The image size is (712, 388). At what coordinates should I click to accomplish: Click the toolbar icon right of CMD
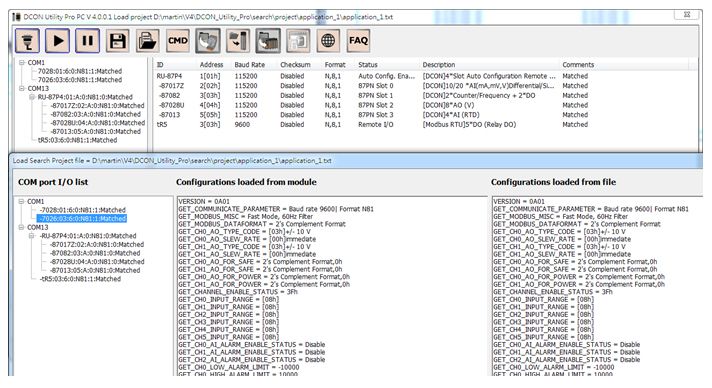coord(208,41)
